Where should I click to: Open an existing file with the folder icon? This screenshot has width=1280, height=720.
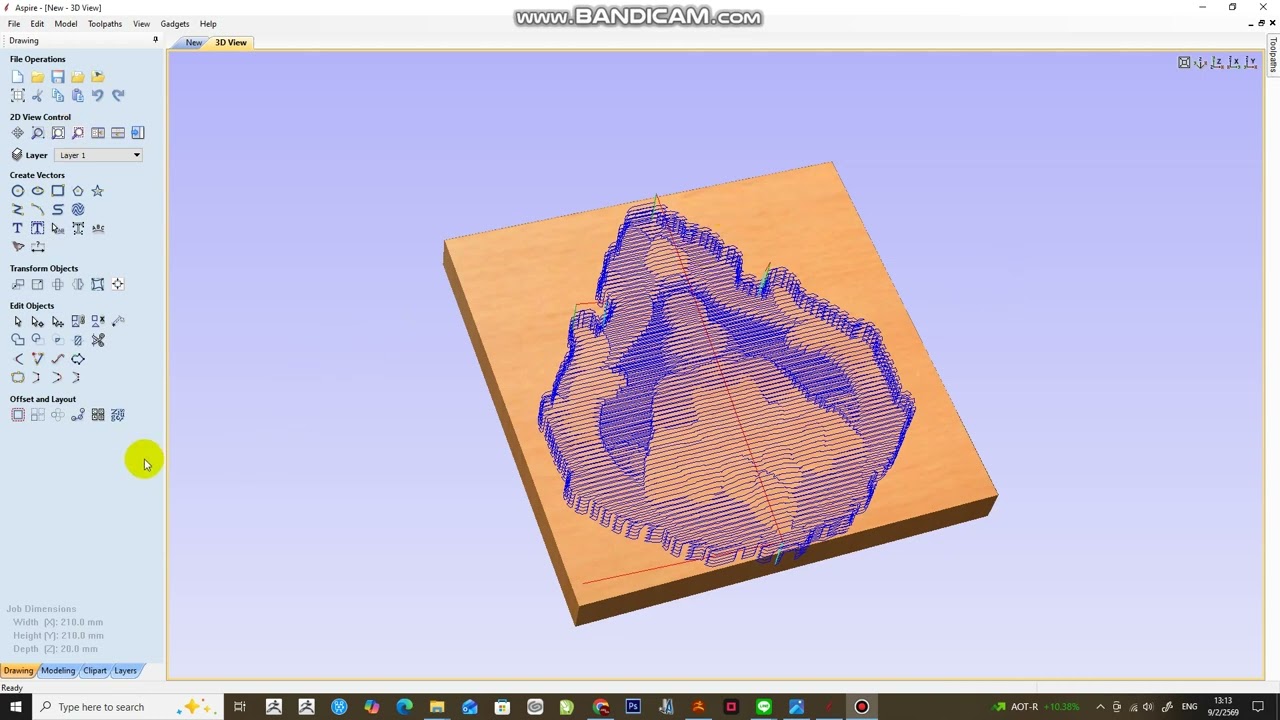click(x=37, y=77)
